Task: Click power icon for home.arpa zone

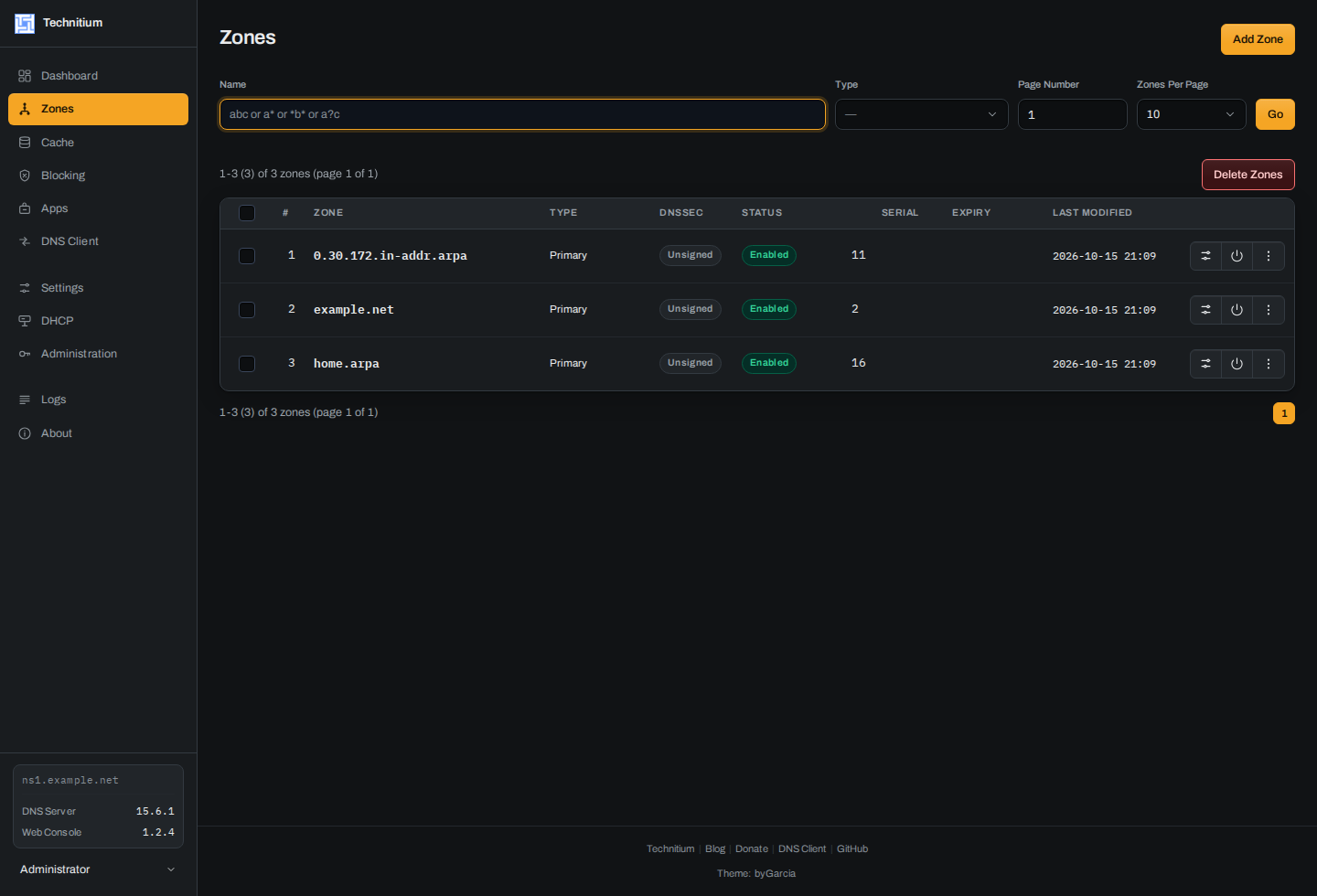Action: [1237, 364]
